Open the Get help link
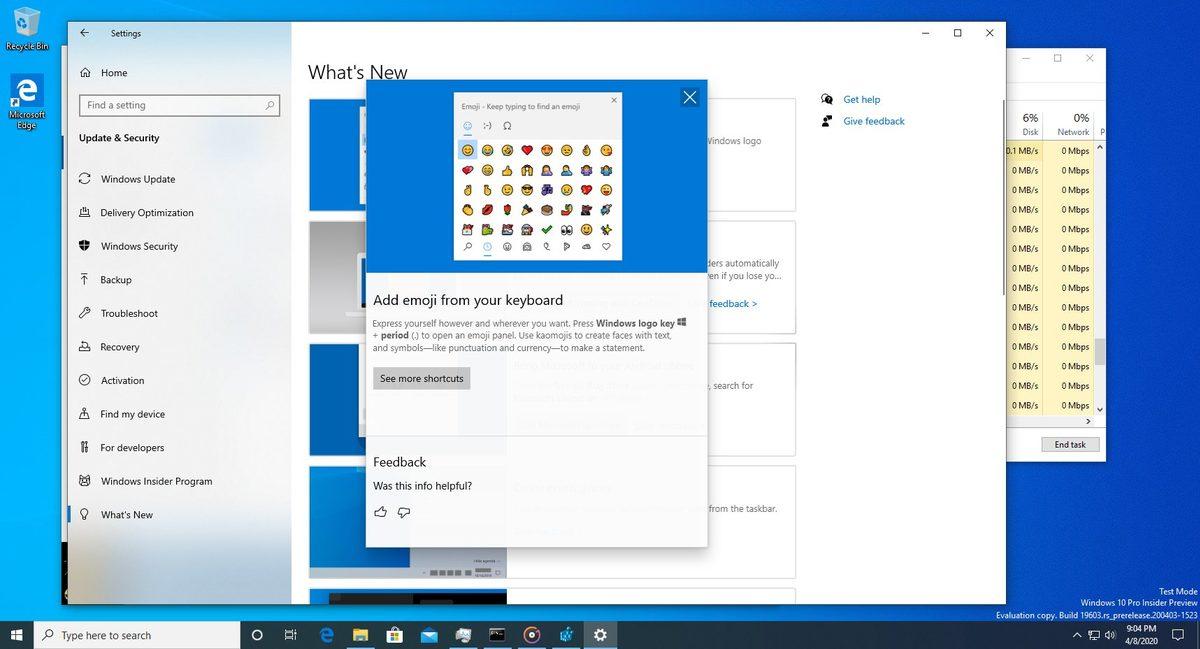The width and height of the screenshot is (1200, 649). 861,99
